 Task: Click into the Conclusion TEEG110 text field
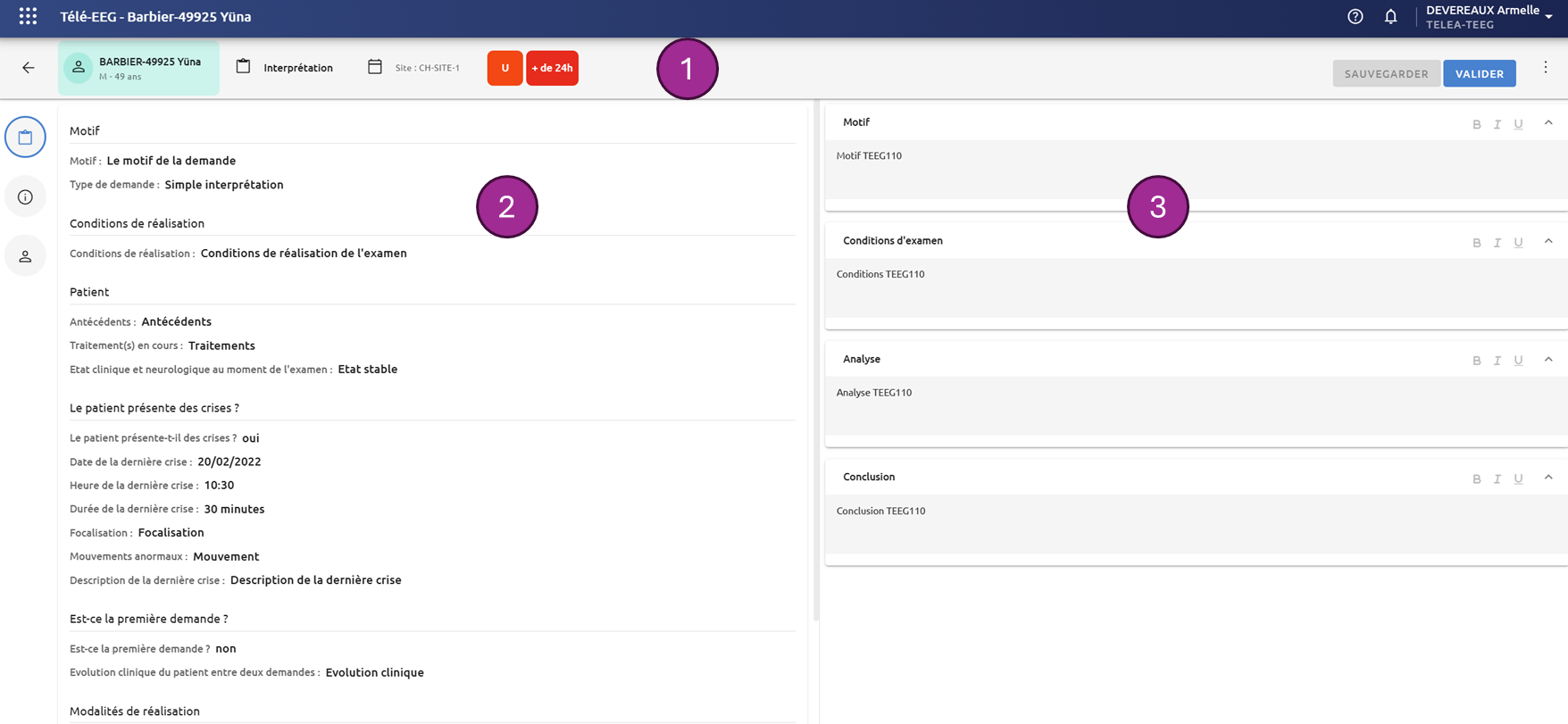1197,524
